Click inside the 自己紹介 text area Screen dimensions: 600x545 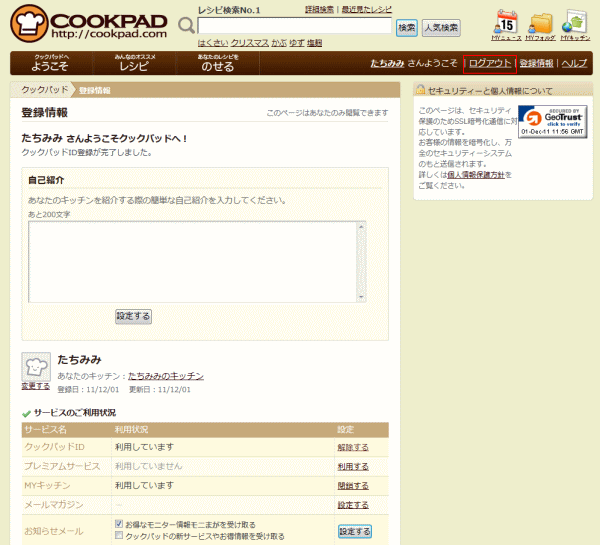pos(197,260)
